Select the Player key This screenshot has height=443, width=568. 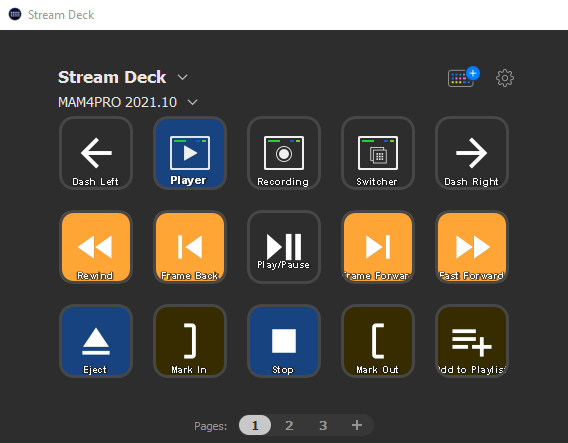(190, 153)
